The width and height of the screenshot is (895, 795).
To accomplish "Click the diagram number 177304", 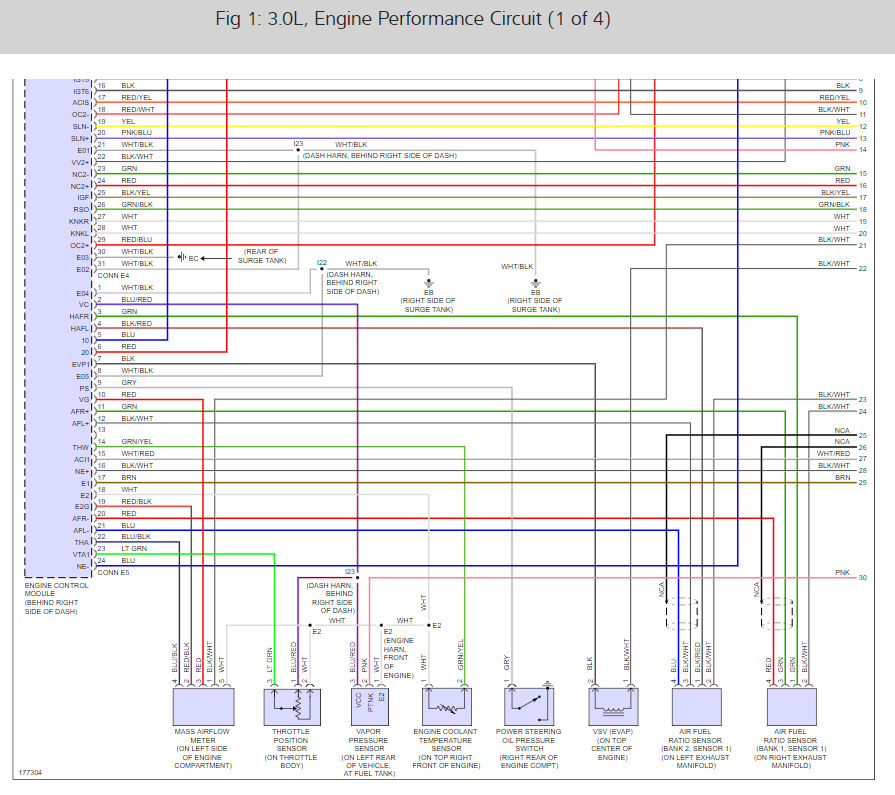I will click(30, 773).
